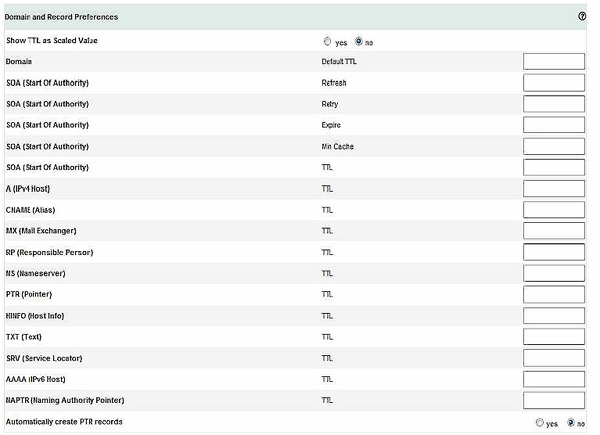This screenshot has width=600, height=435.
Task: Choose yes for Automatically create PTR records
Action: 540,423
